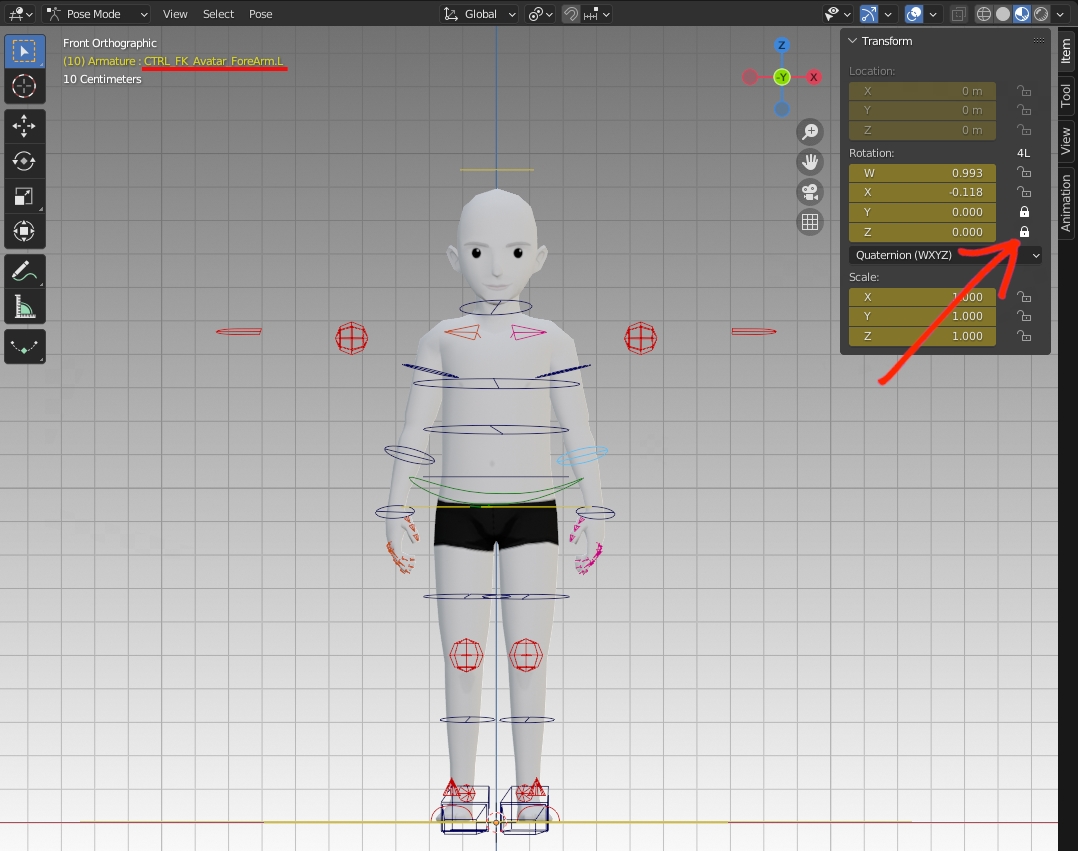
Task: Collapse the Transform panel
Action: pyautogui.click(x=853, y=41)
